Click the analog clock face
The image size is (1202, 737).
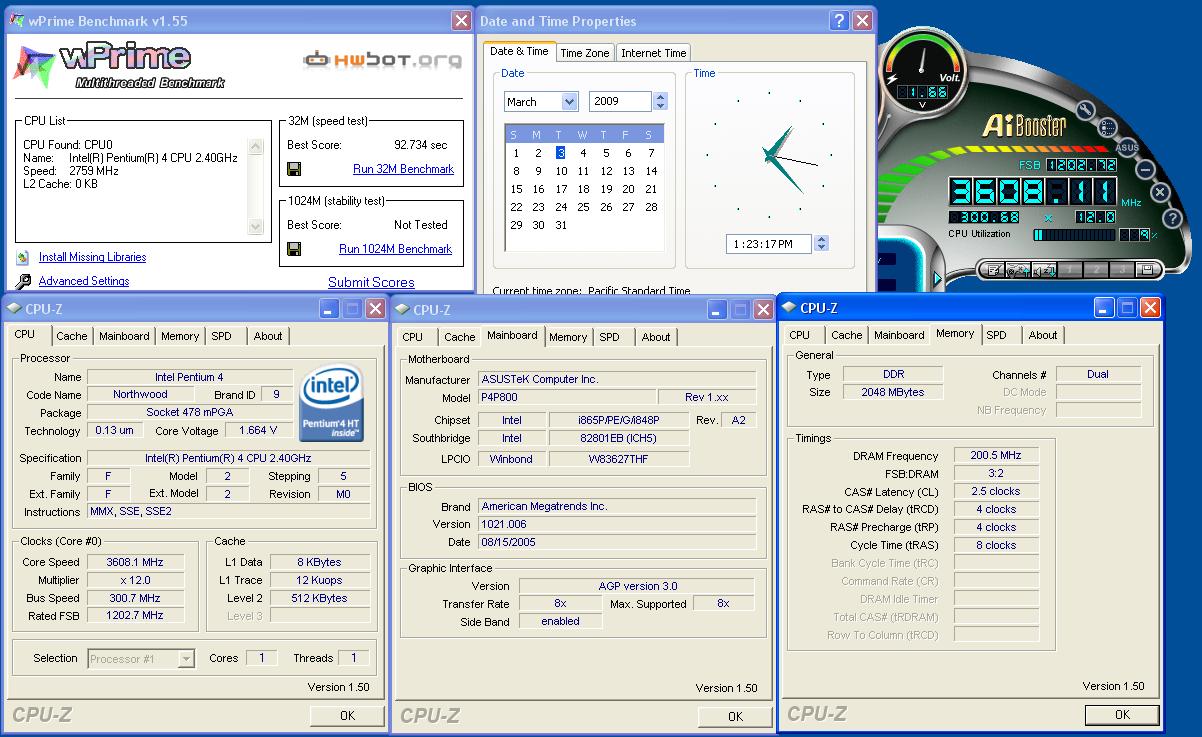pyautogui.click(x=770, y=155)
